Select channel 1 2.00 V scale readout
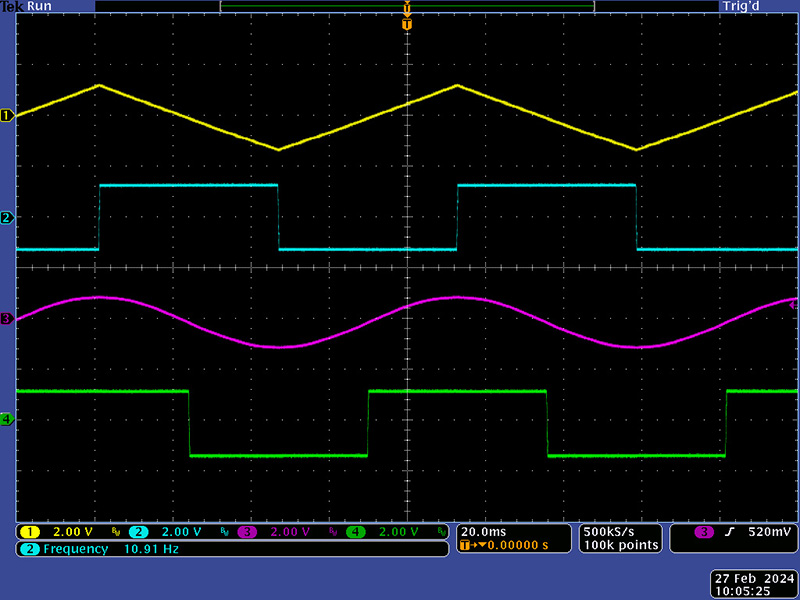This screenshot has width=800, height=600. point(73,532)
